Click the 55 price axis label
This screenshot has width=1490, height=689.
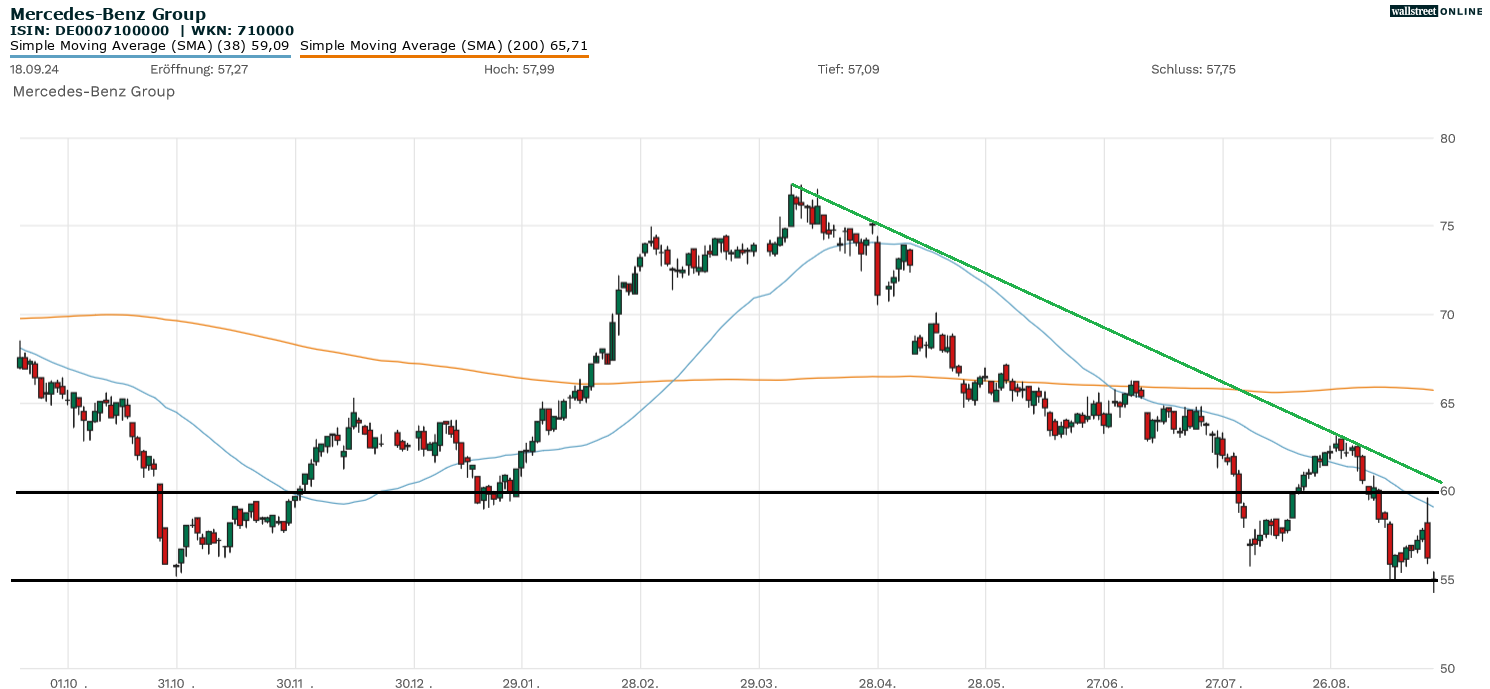click(x=1447, y=580)
